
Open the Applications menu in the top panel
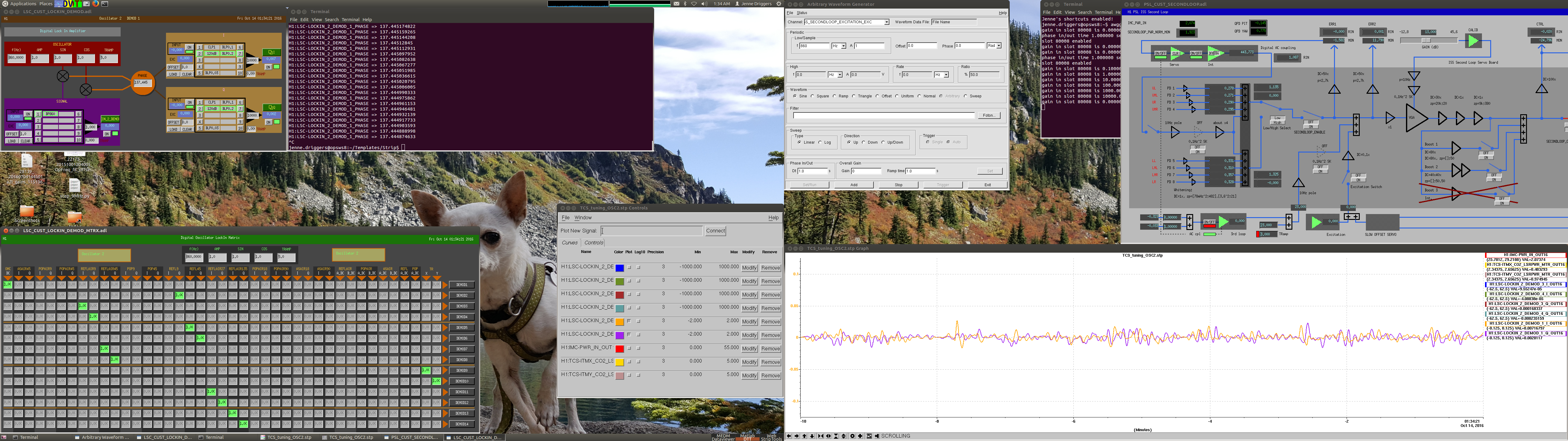[x=23, y=4]
